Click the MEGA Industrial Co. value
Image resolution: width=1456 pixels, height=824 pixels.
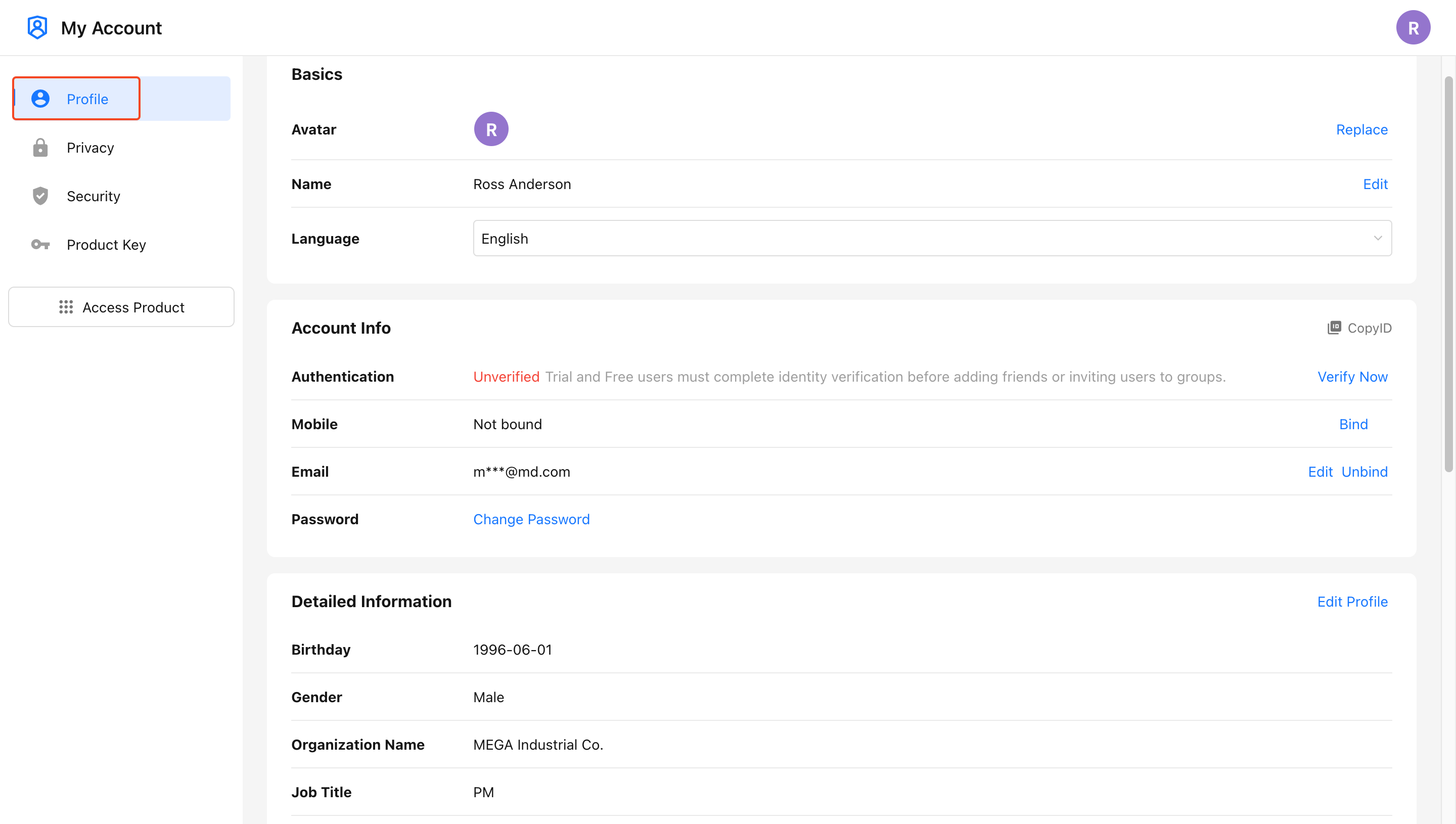point(538,744)
